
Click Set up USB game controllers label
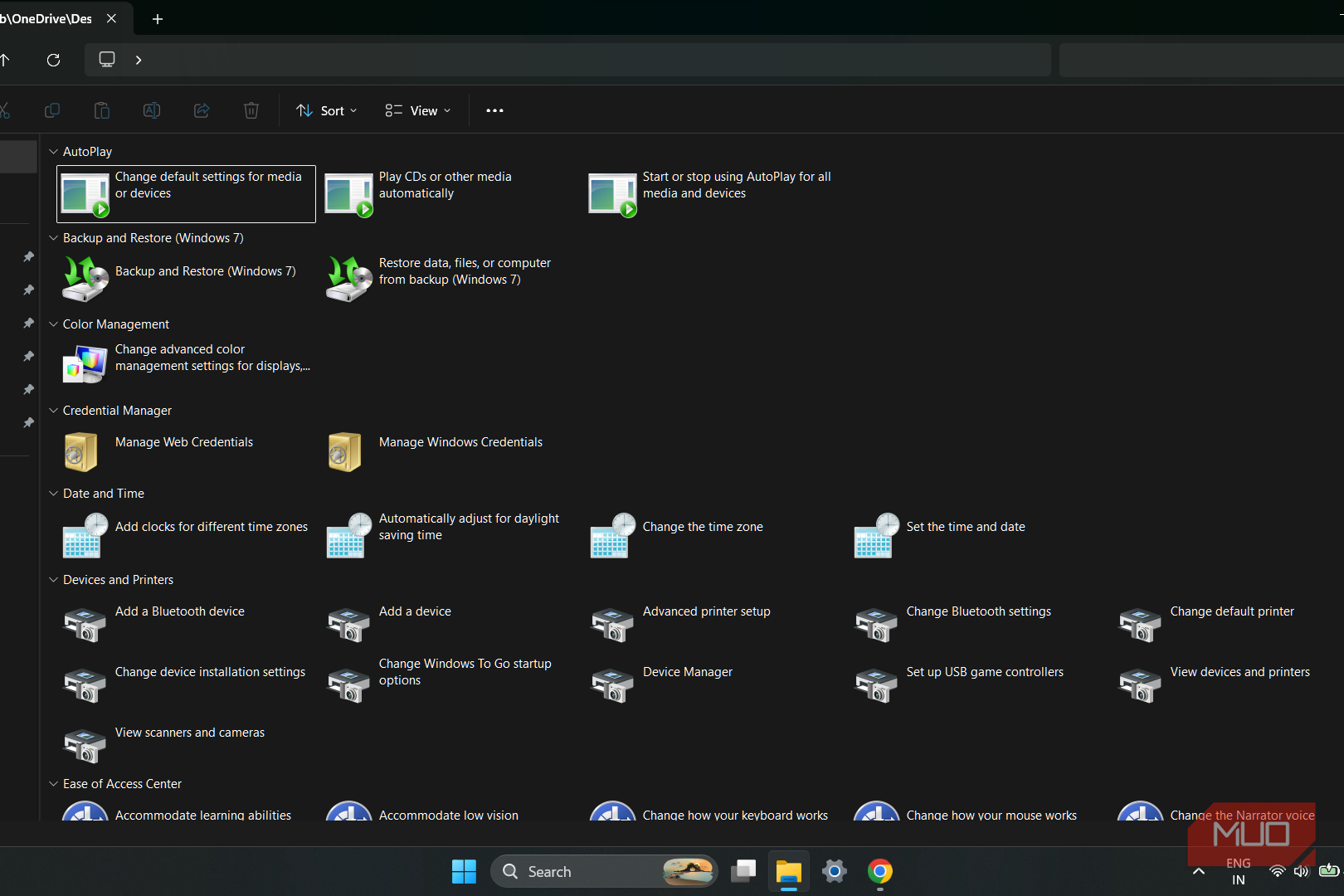985,672
